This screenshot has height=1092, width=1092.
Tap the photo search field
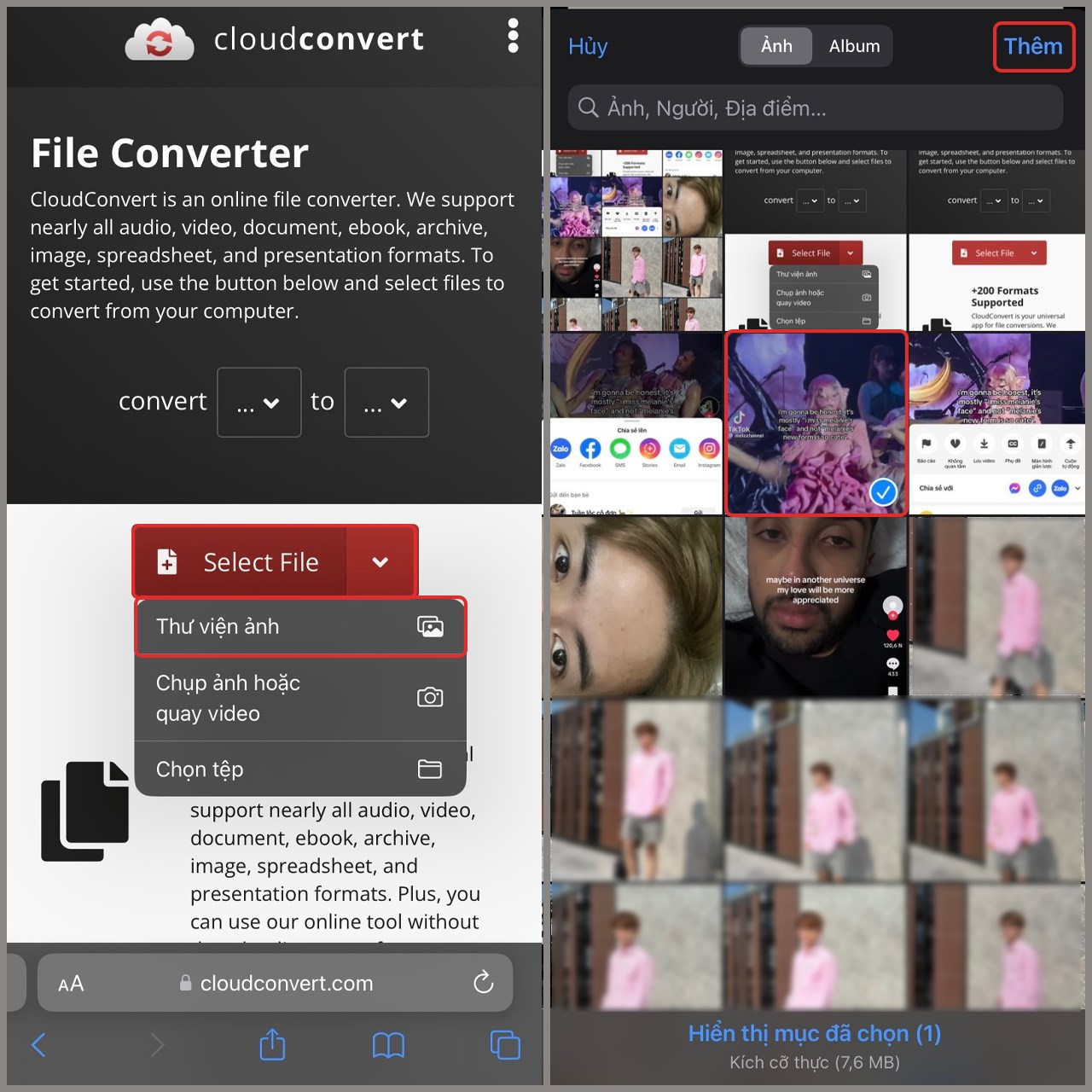pyautogui.click(x=816, y=107)
